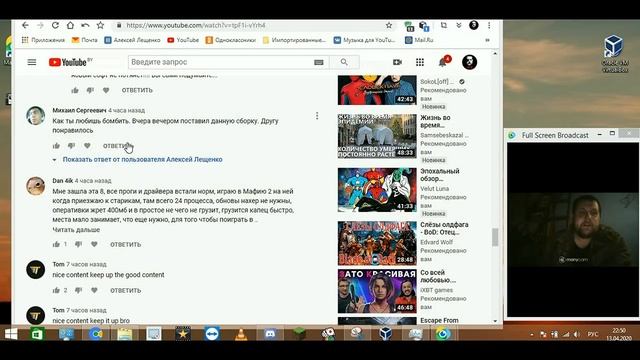Dislike Михаил Сергеевич's comment
The height and width of the screenshot is (360, 640).
click(x=71, y=146)
